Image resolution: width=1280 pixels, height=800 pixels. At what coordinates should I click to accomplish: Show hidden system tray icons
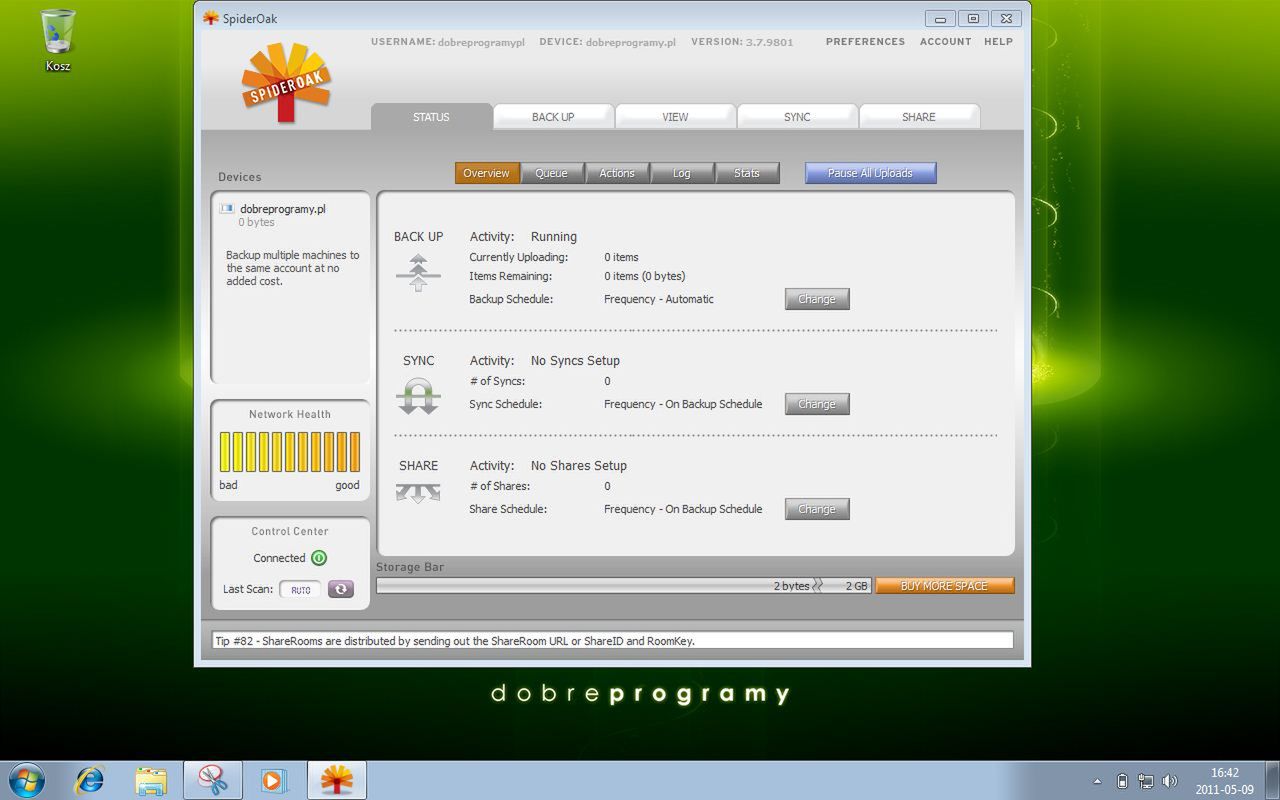(x=1097, y=781)
